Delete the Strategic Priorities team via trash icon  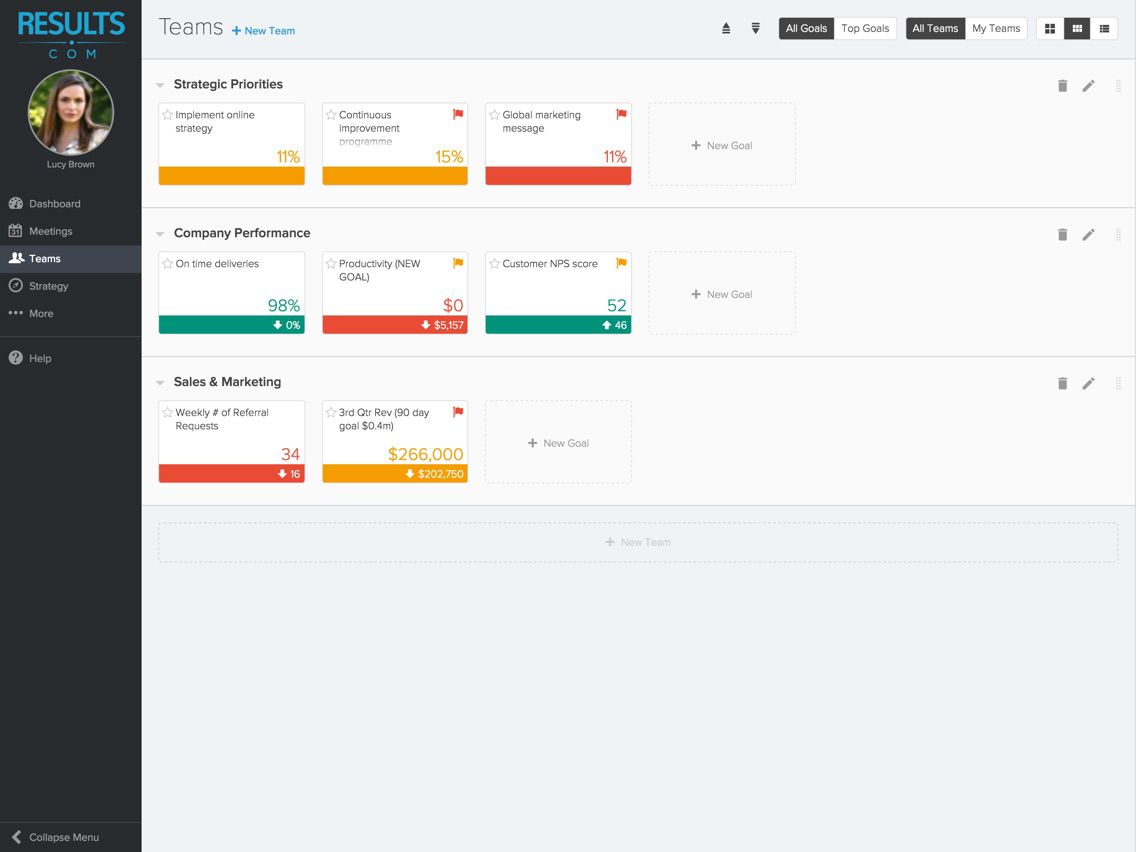1062,85
